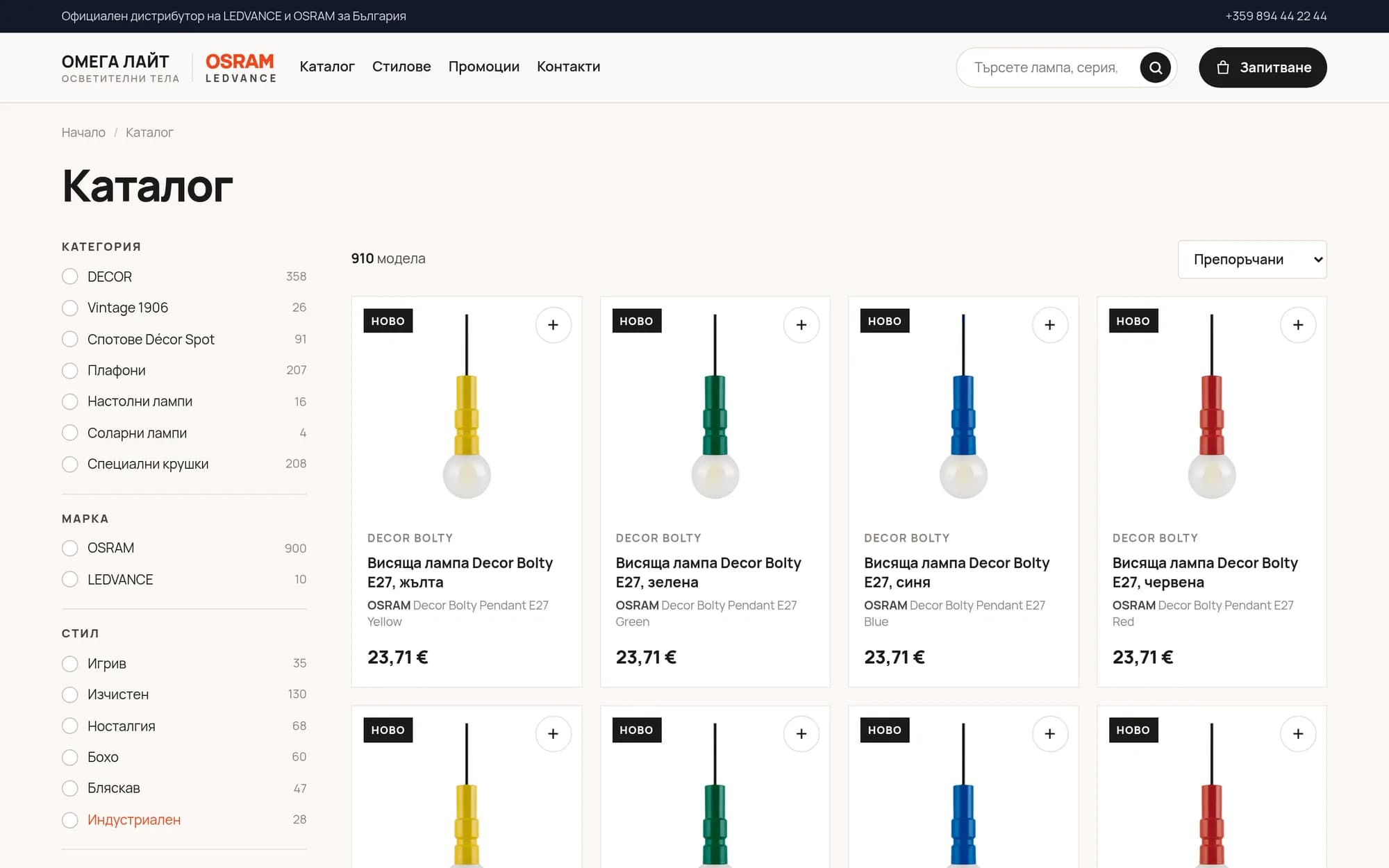Add yellow Decor Bolty E27 lamp with plus icon
1389x868 pixels.
(x=553, y=325)
